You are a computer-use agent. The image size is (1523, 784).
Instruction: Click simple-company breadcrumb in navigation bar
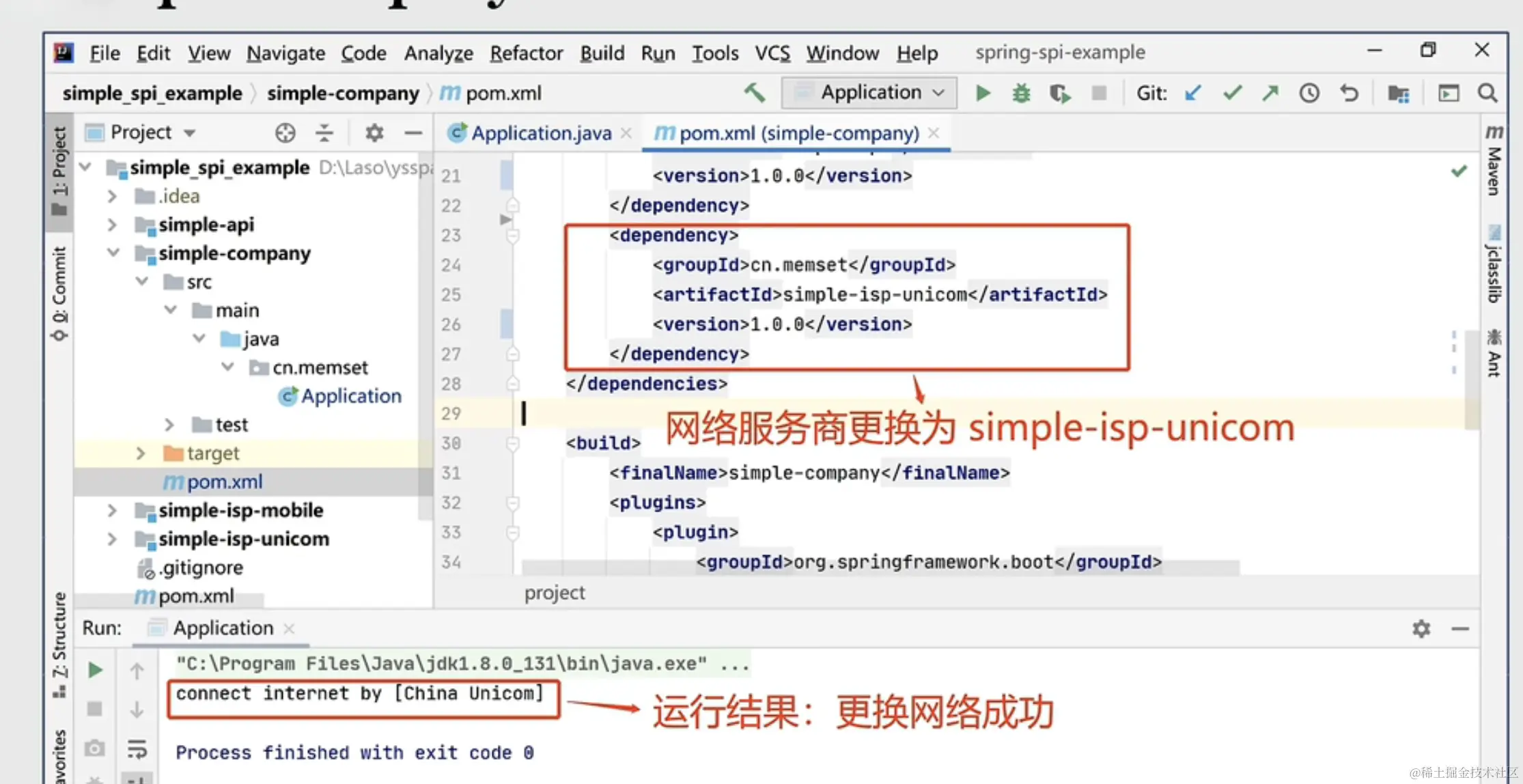[x=343, y=94]
